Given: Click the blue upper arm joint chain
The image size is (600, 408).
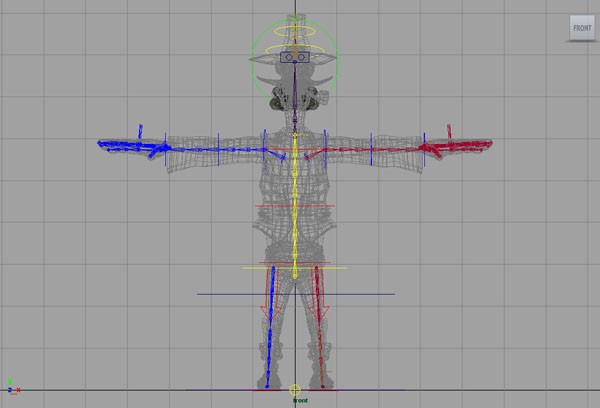Looking at the screenshot, I should coord(230,151).
